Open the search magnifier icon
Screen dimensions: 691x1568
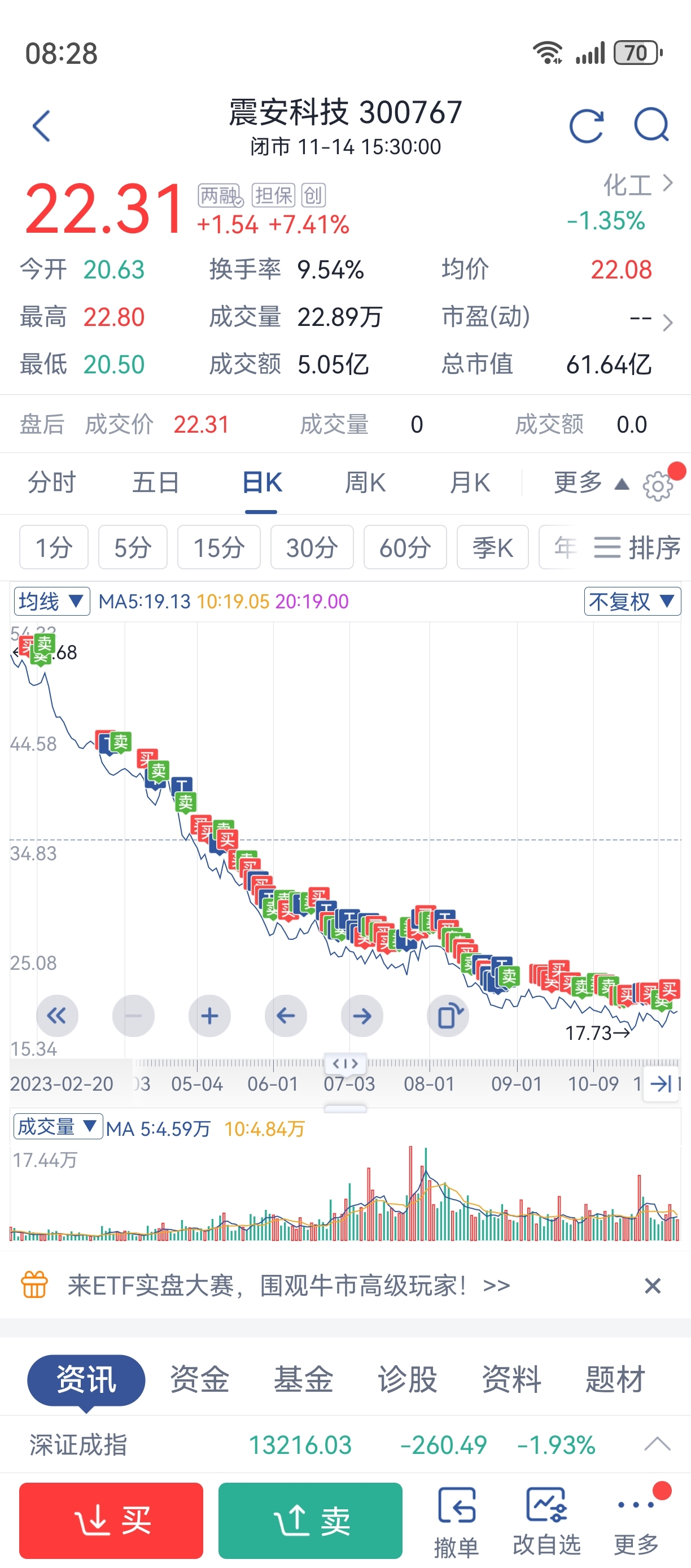coord(651,126)
